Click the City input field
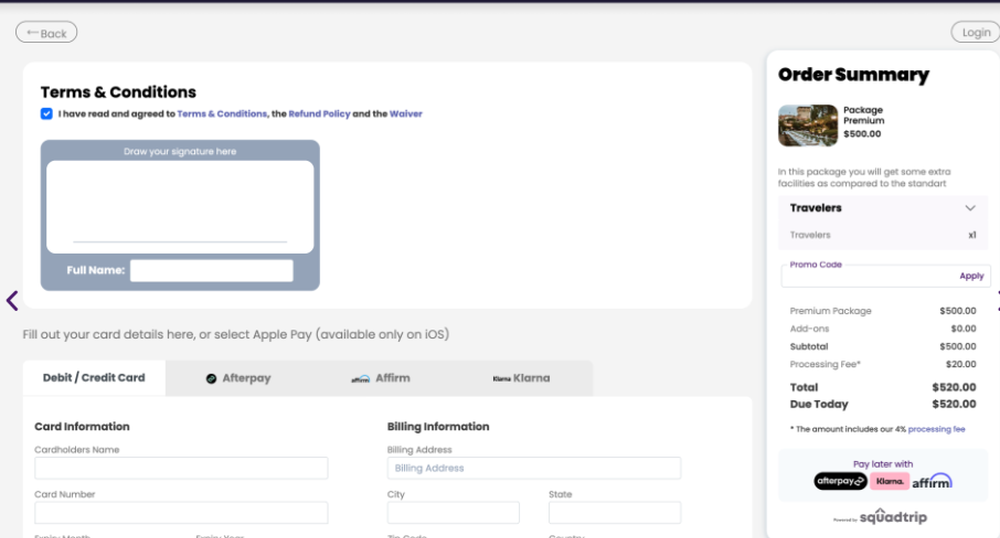1000x538 pixels. click(453, 513)
